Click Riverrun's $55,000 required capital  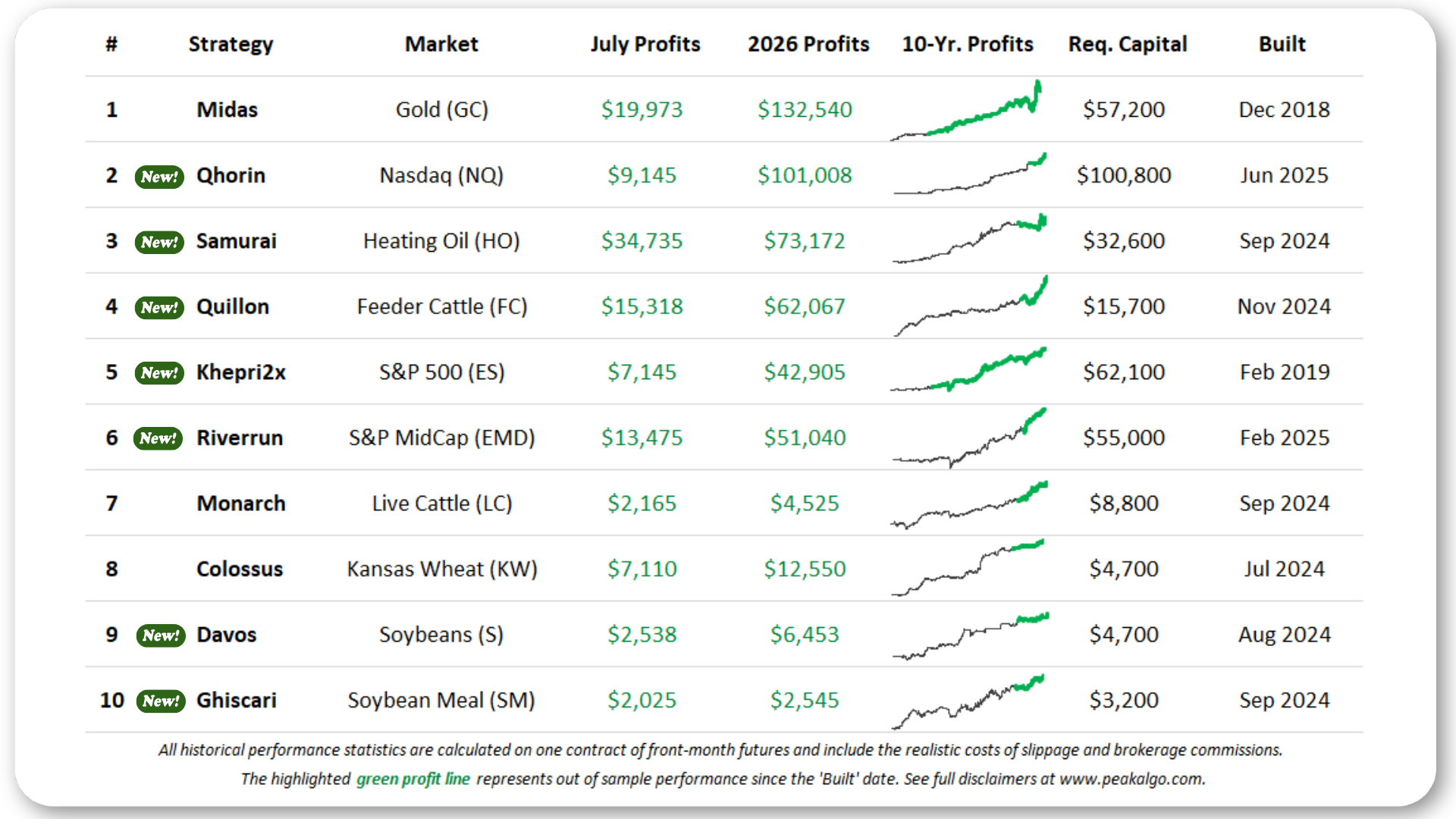pos(1124,438)
